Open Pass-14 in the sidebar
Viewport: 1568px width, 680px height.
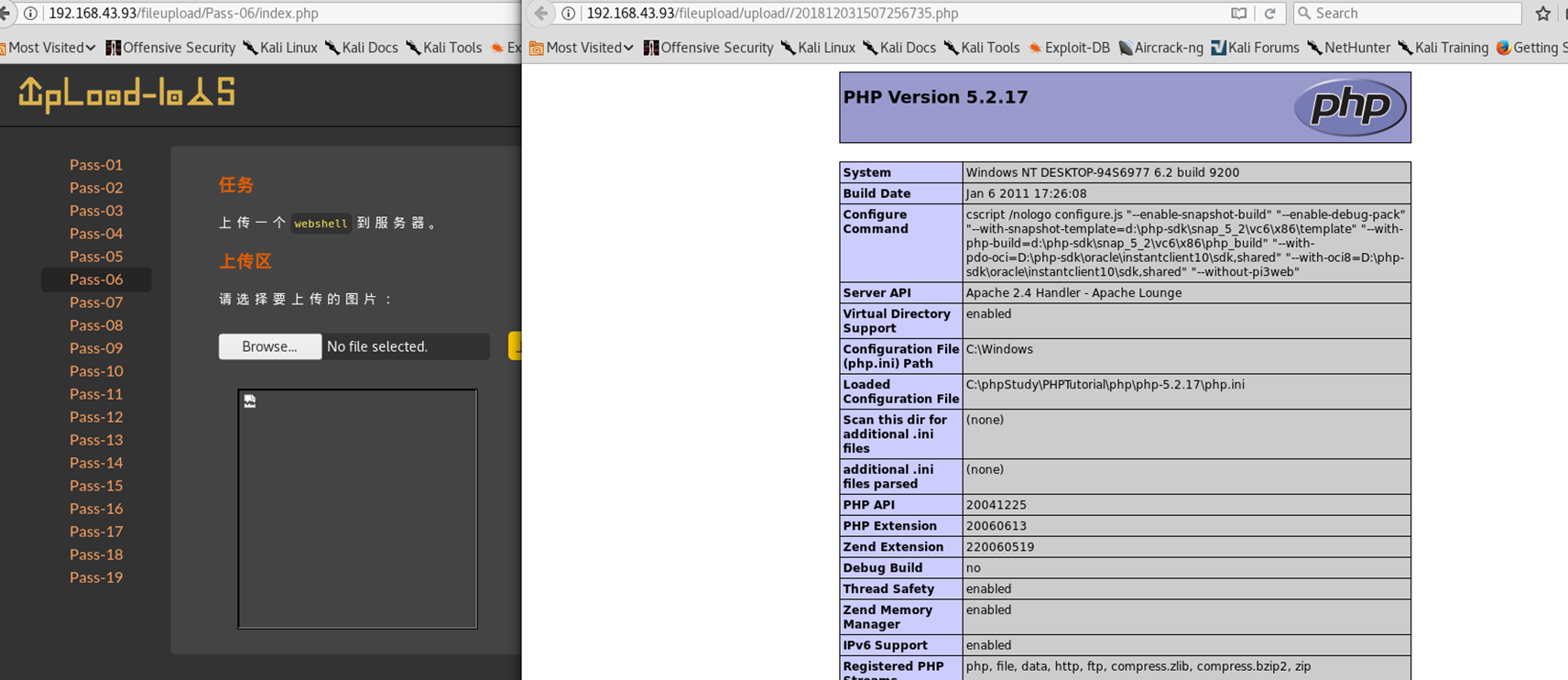96,463
